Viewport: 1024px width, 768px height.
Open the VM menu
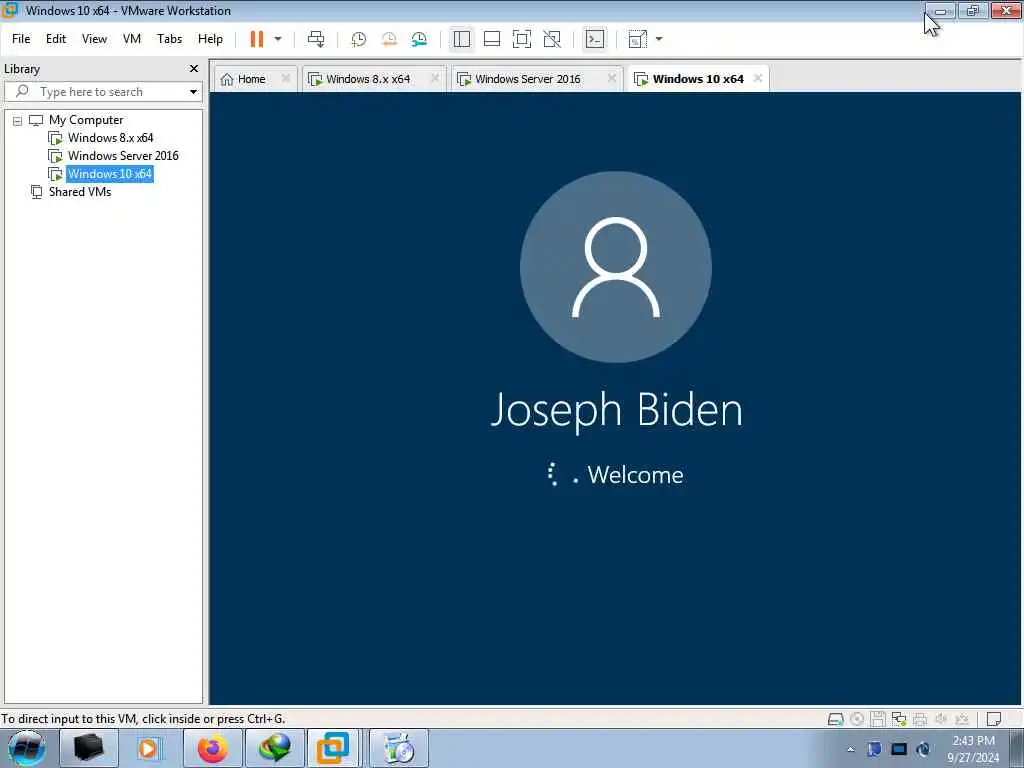(x=132, y=39)
